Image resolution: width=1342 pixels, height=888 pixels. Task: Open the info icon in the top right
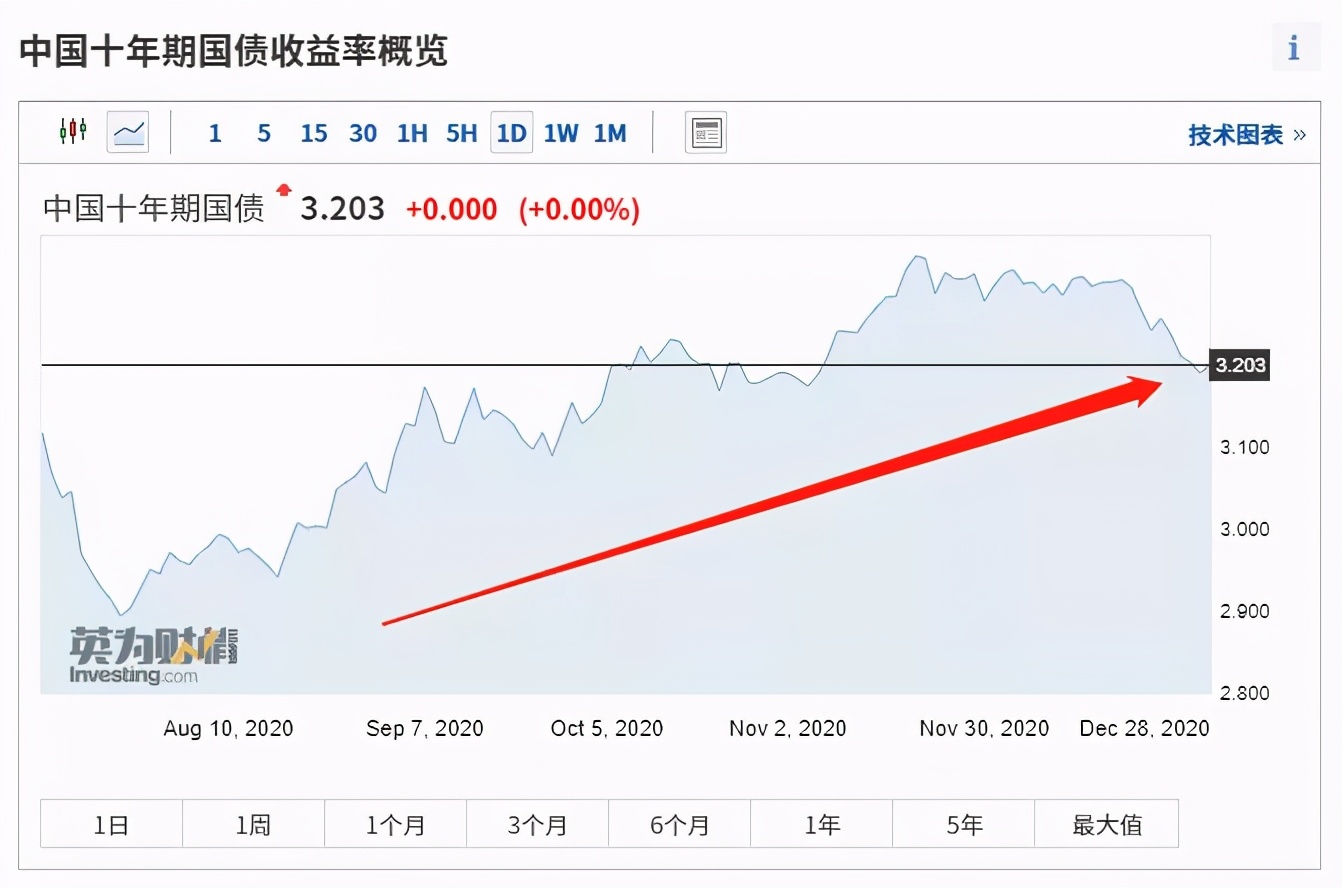point(1295,46)
